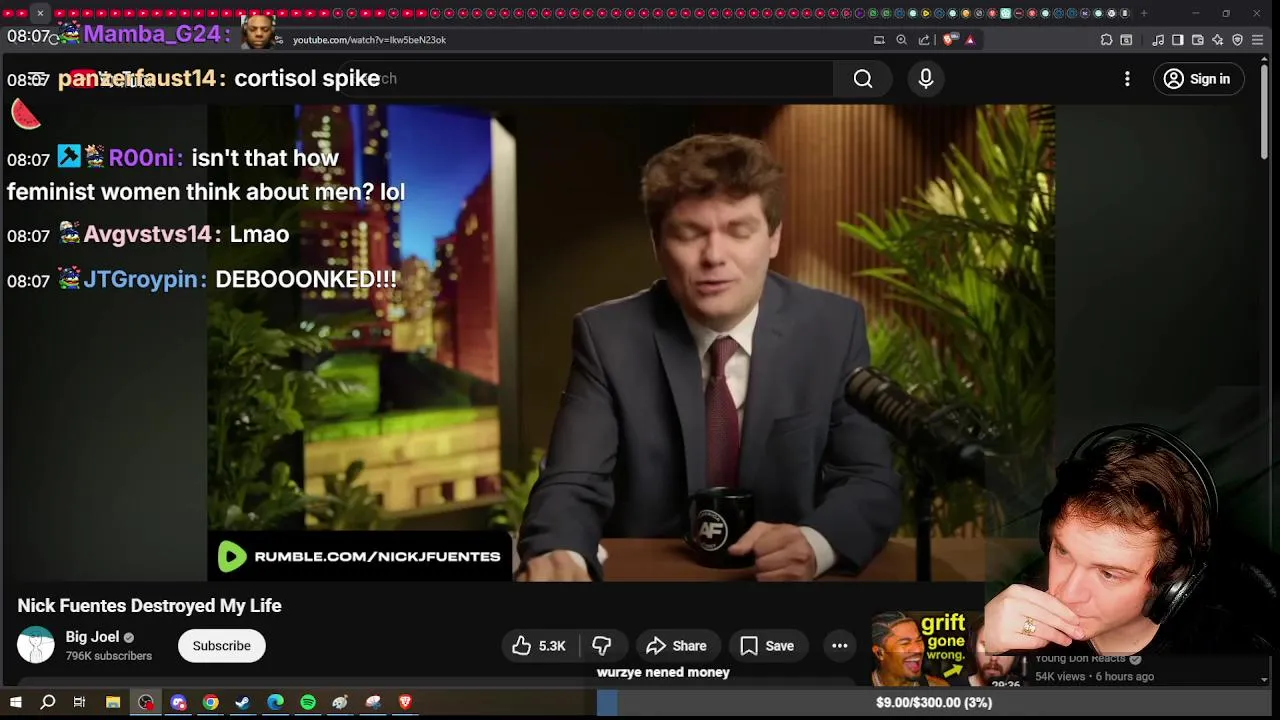Open Task View on the taskbar
The width and height of the screenshot is (1280, 720).
79,703
